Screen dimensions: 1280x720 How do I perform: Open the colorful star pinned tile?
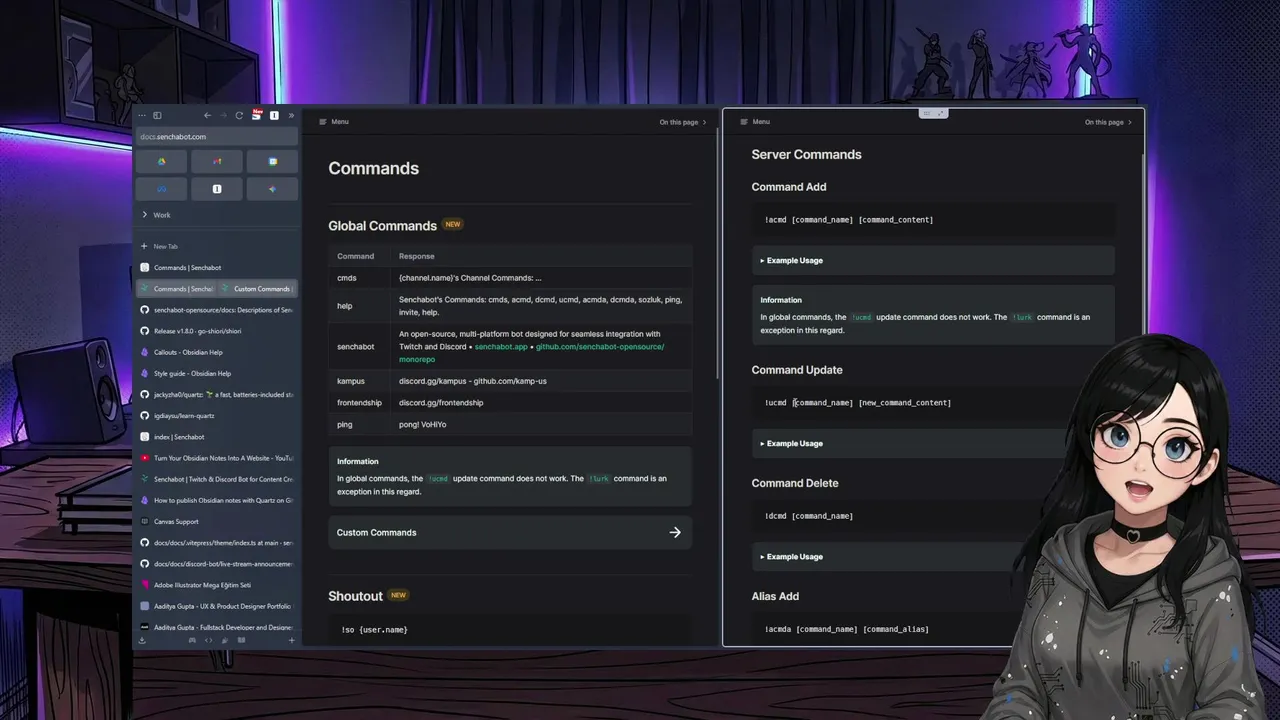coord(272,188)
